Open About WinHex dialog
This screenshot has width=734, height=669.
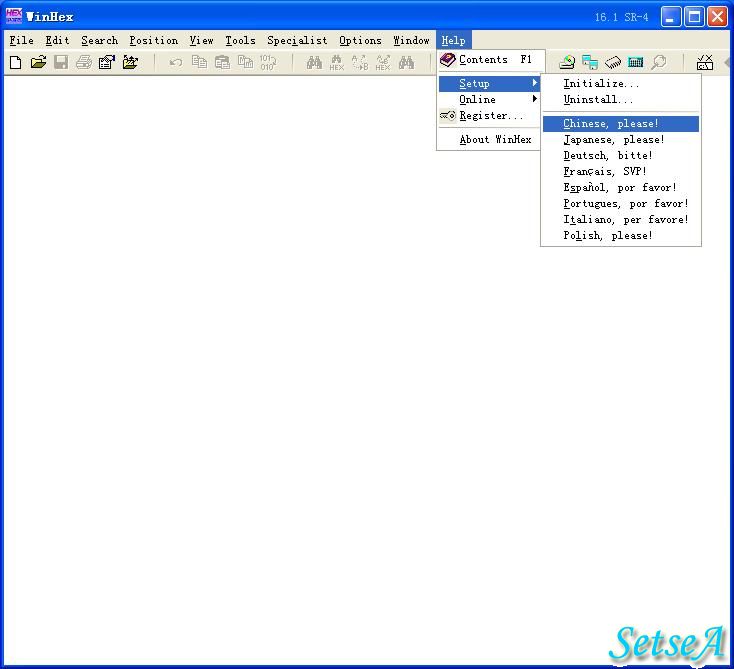pos(489,140)
